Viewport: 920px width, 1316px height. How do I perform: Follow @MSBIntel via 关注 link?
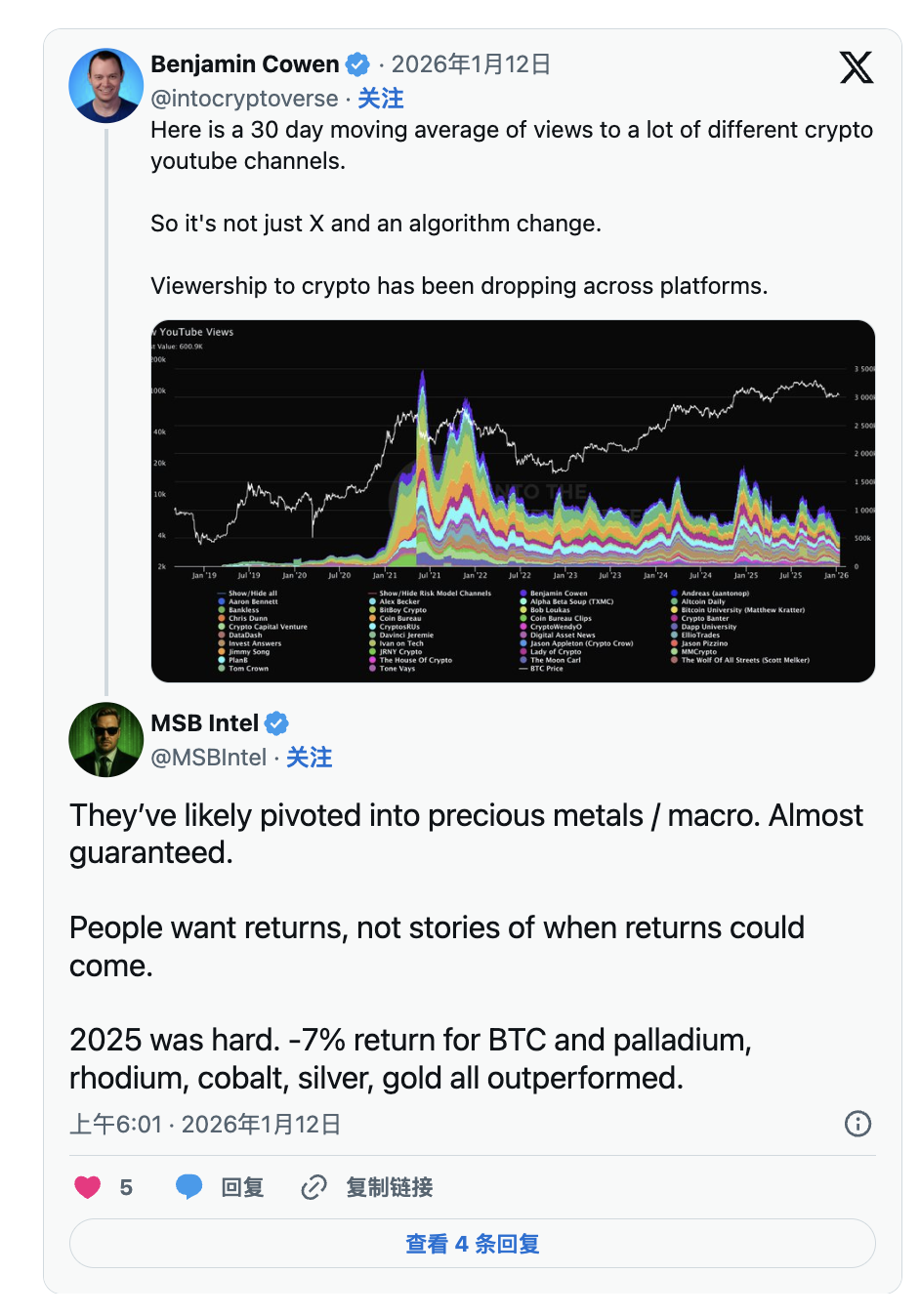309,758
